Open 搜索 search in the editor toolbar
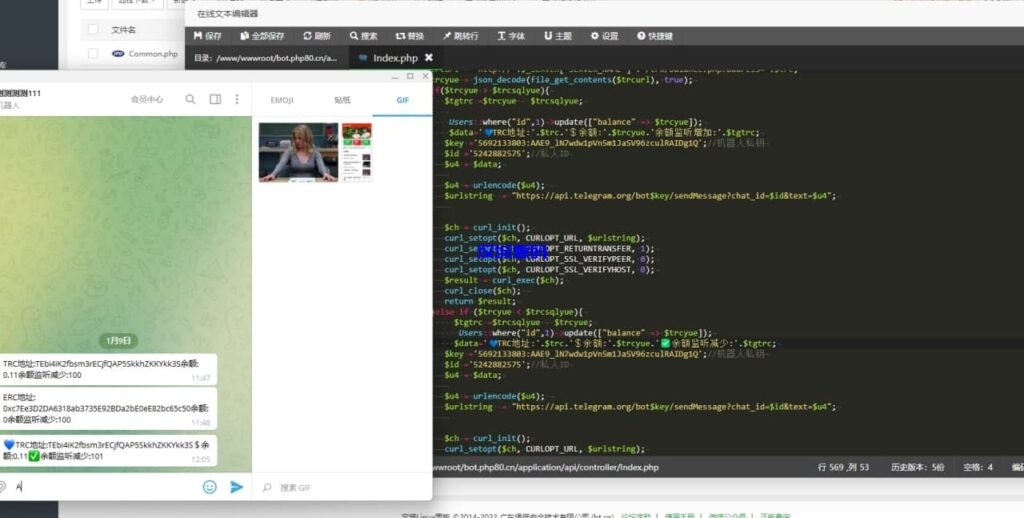 tap(363, 36)
